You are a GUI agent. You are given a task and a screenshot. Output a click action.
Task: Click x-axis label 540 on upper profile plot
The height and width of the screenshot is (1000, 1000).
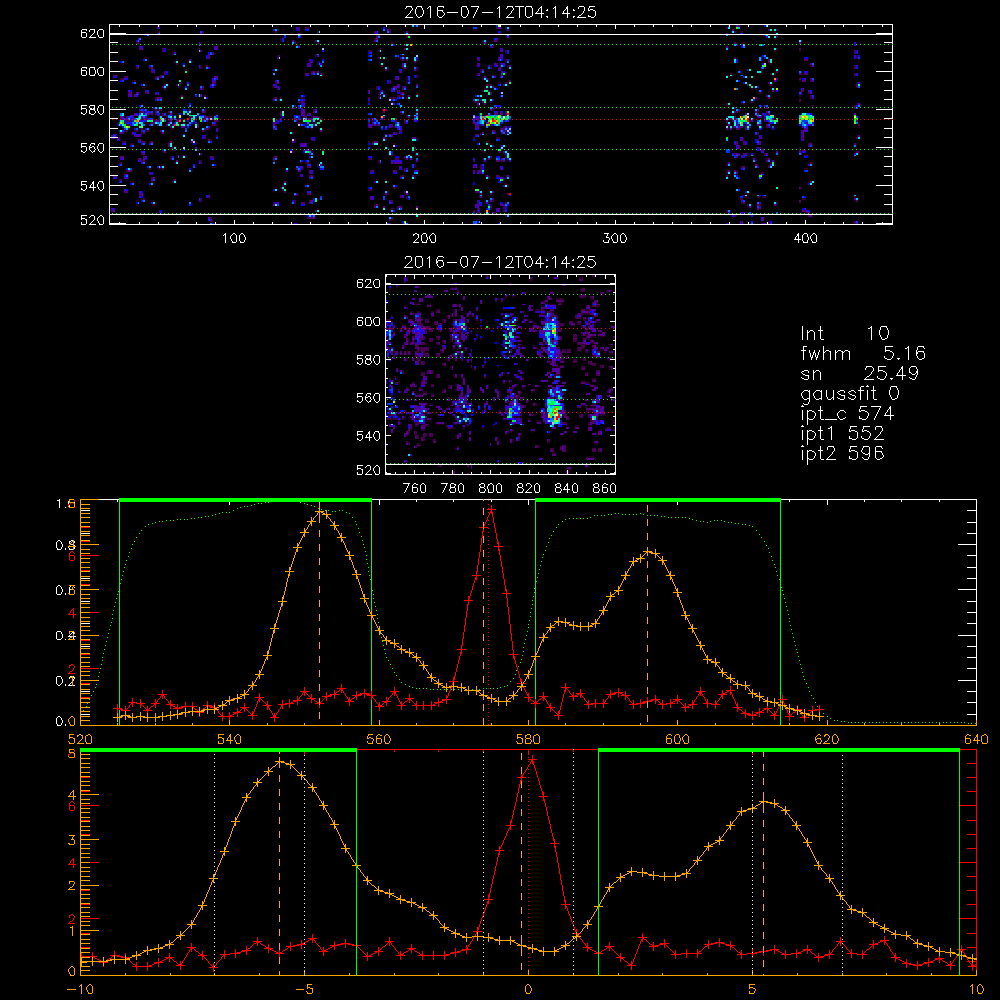coord(230,740)
